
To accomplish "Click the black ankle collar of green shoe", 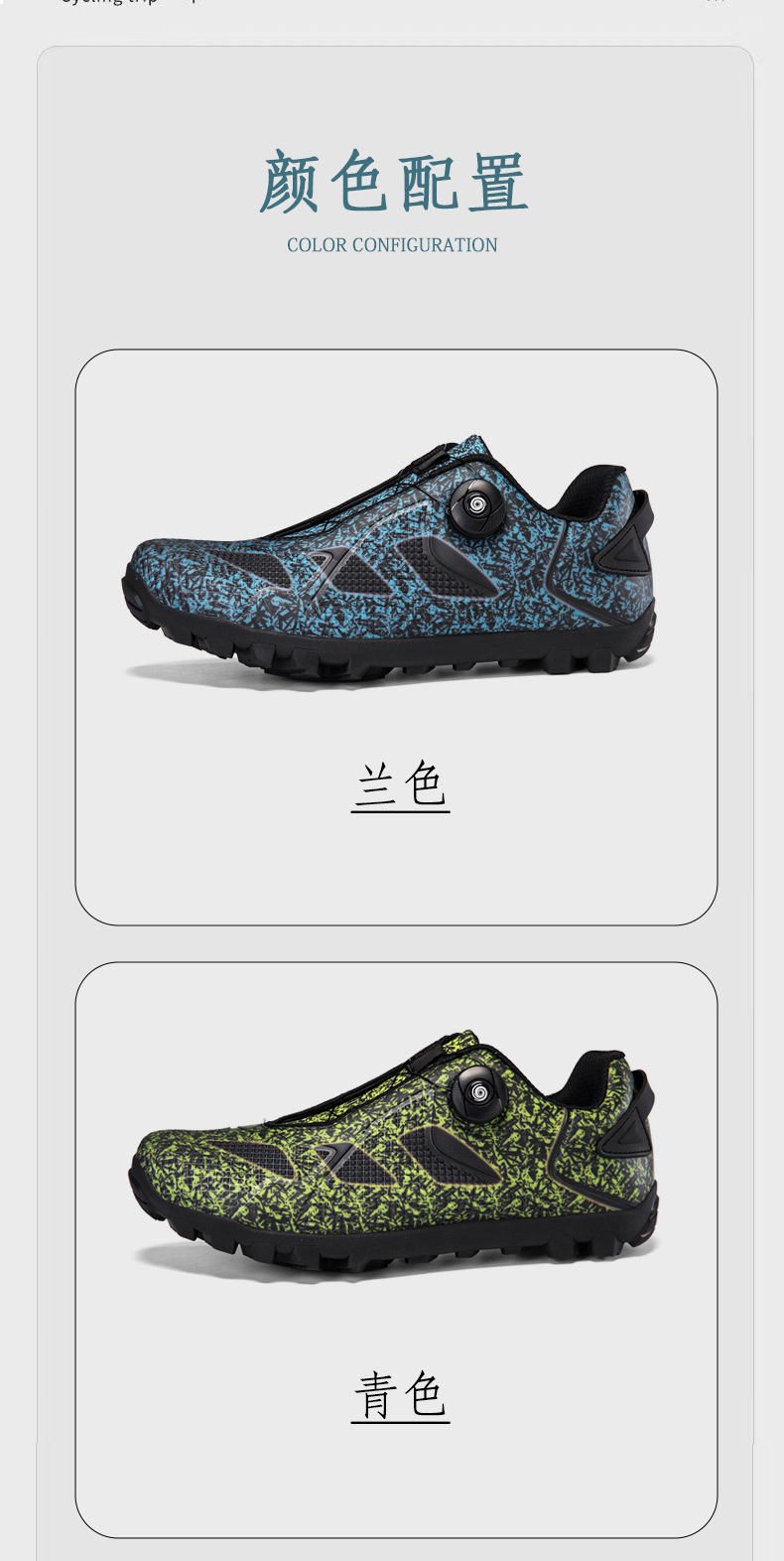I will [589, 1075].
